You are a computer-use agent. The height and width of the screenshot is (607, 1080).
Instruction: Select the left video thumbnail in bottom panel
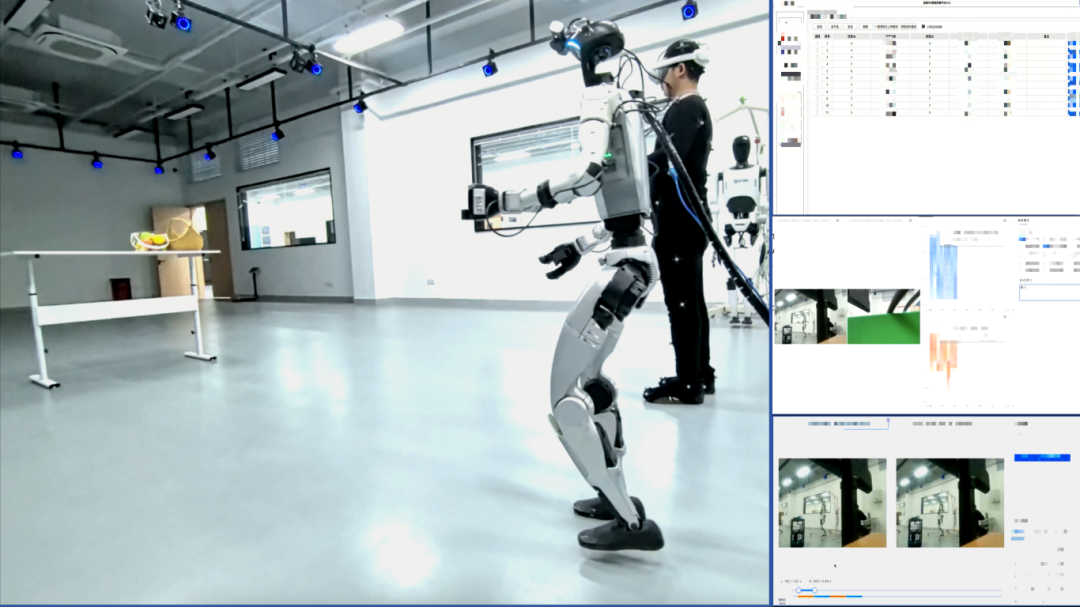(x=832, y=503)
